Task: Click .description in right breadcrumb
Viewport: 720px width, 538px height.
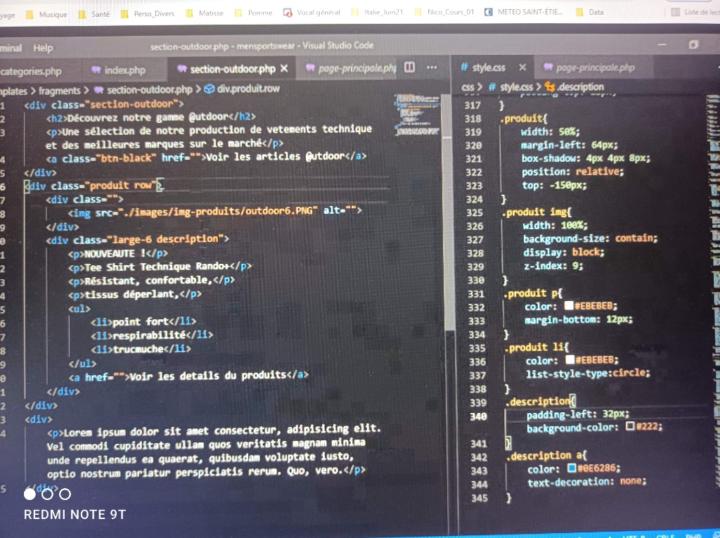Action: 574,87
